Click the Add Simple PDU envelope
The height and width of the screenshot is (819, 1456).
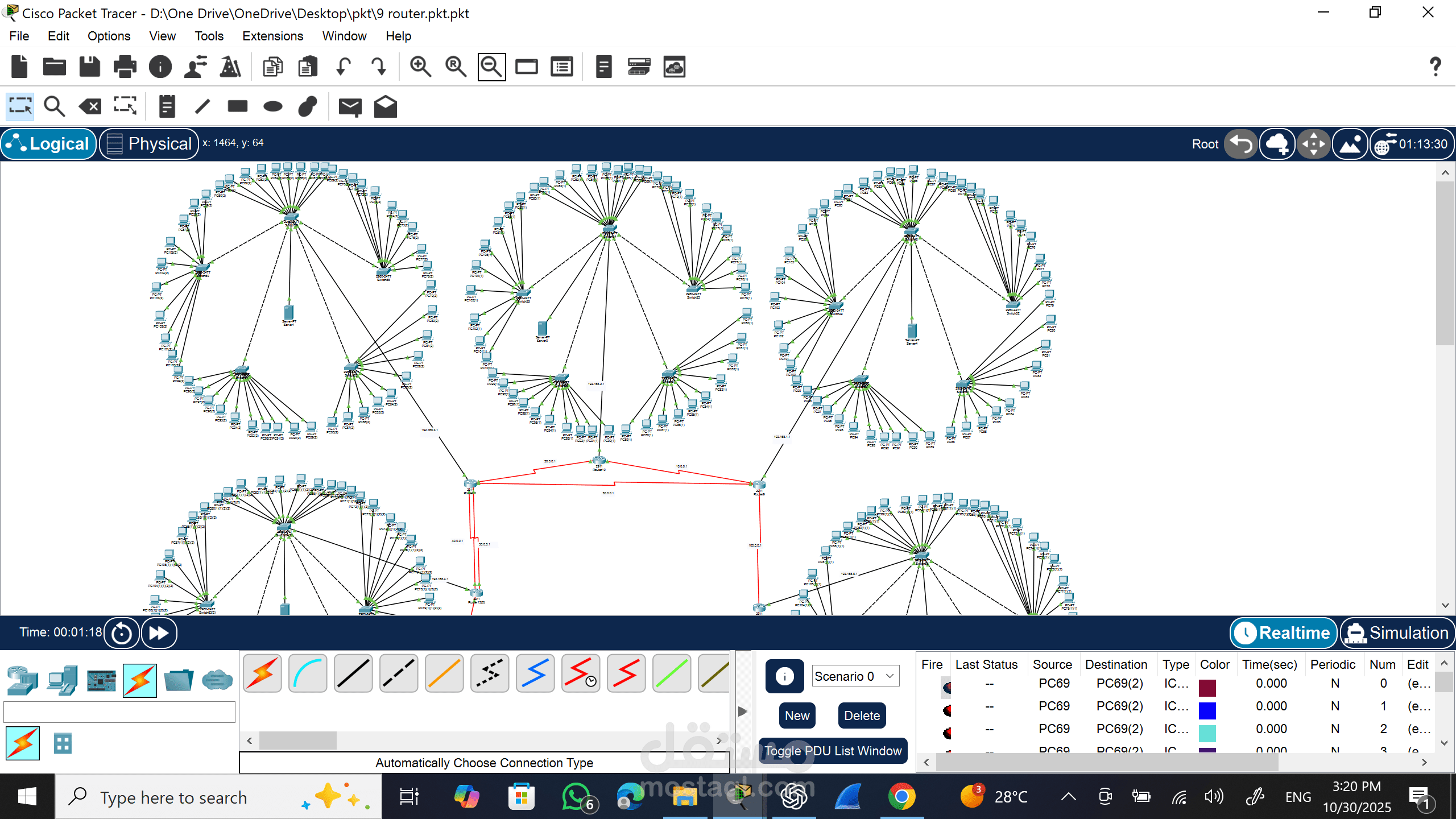(350, 106)
